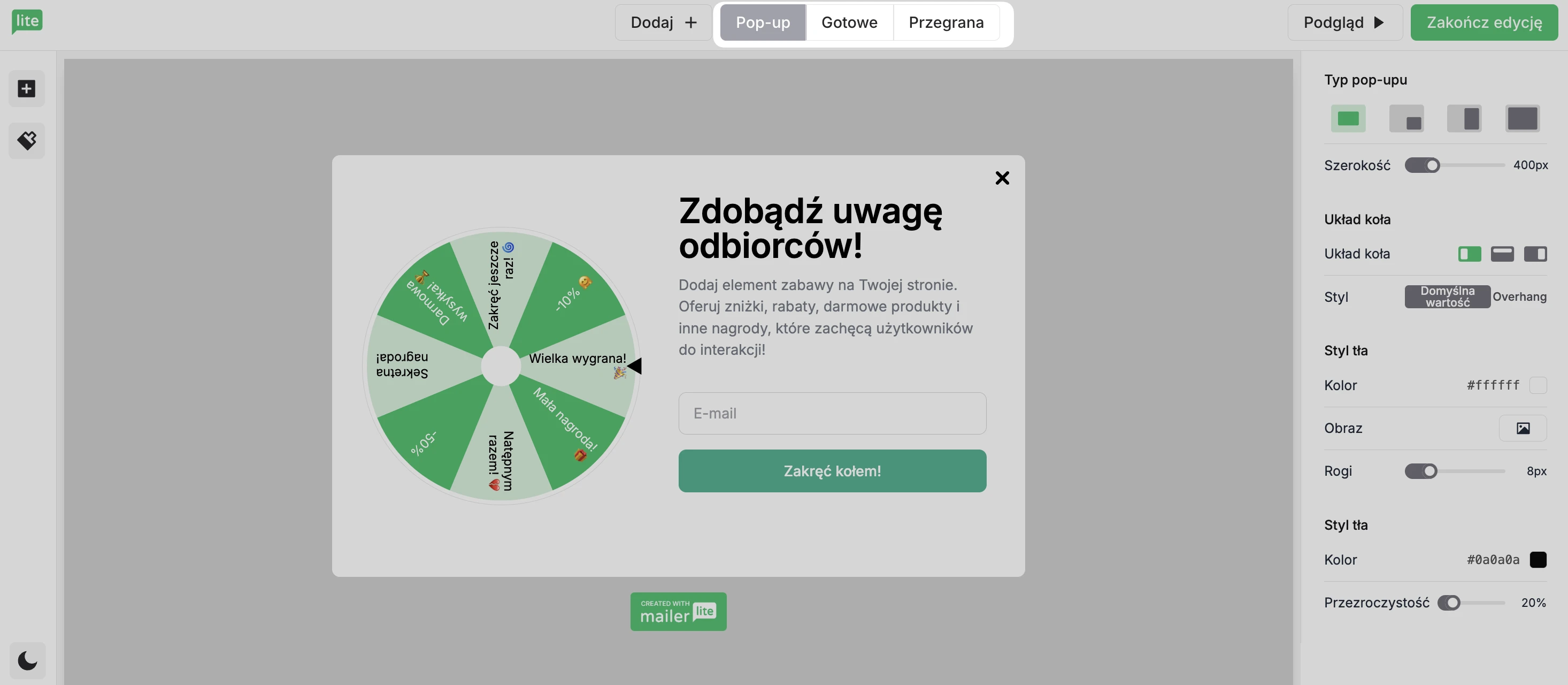Toggle dark mode moon icon
1568x685 pixels.
point(27,660)
